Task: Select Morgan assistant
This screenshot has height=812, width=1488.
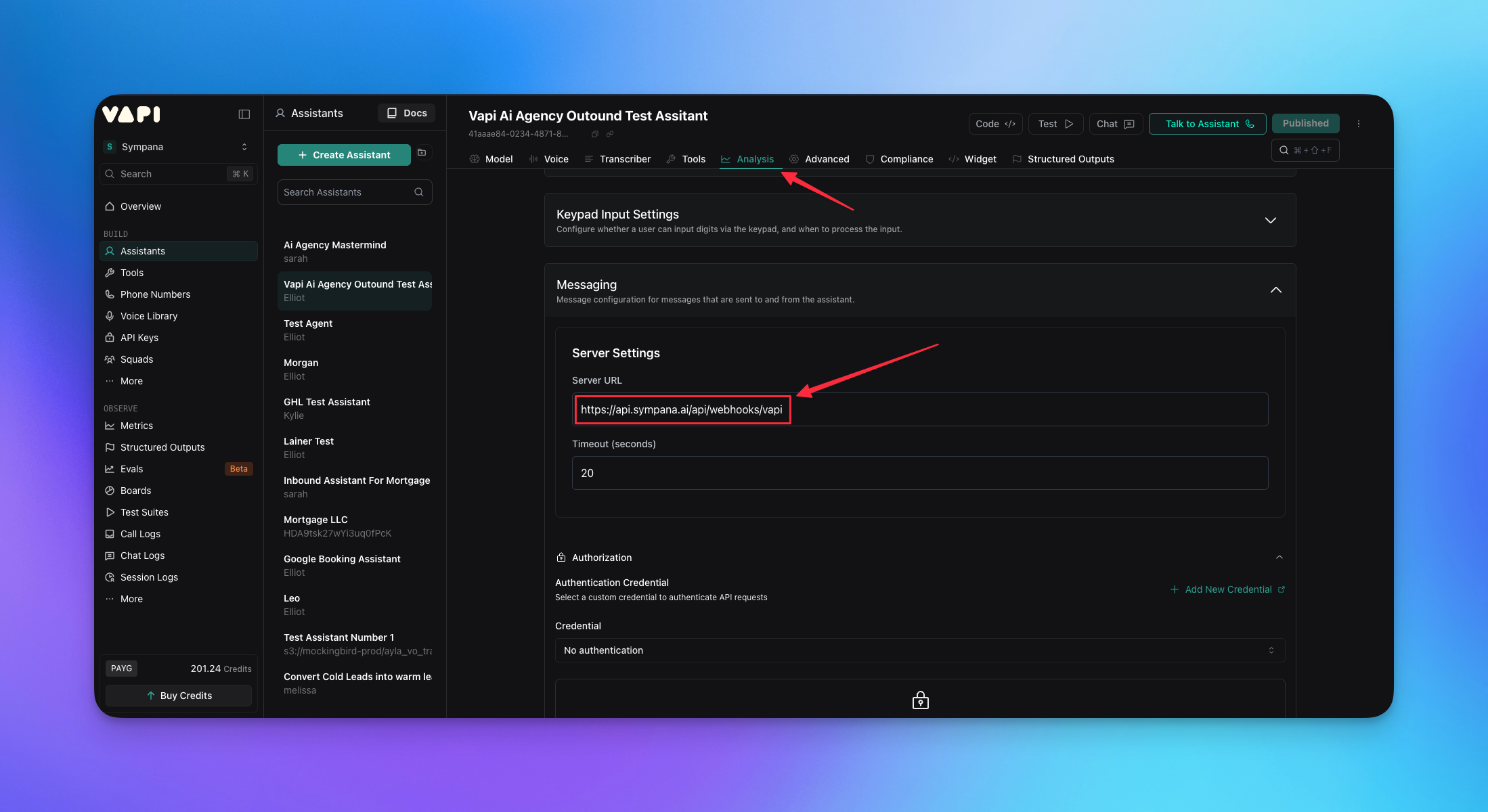Action: 355,369
